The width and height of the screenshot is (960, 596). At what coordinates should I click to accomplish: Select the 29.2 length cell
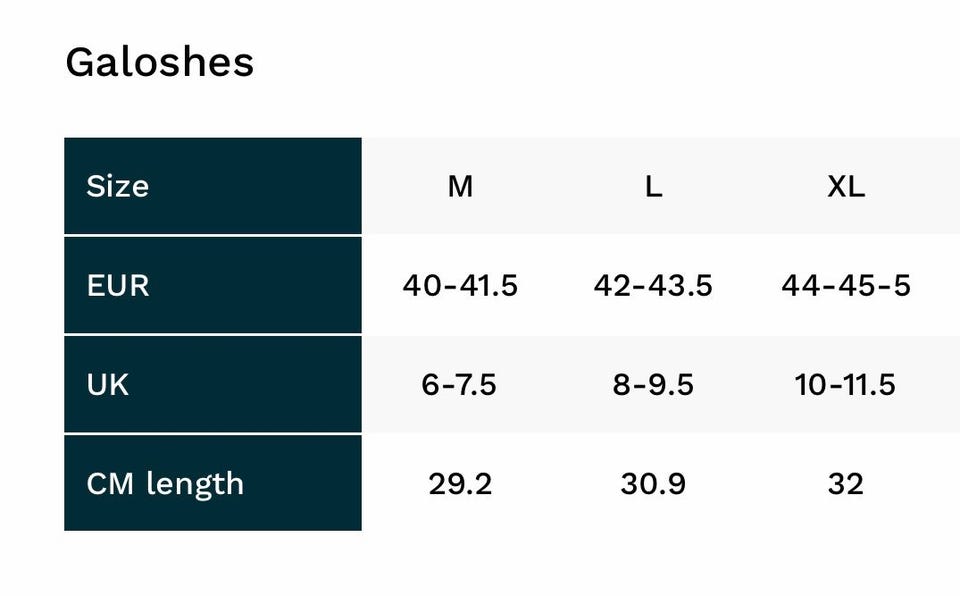point(460,483)
